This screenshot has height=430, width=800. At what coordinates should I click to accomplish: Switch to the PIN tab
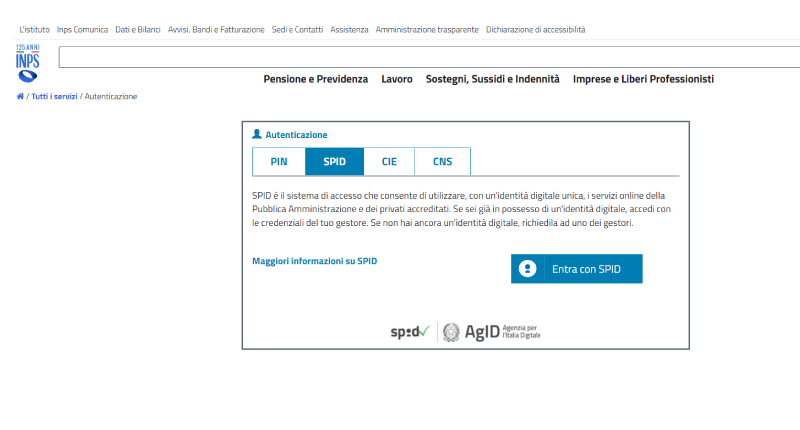tap(279, 162)
